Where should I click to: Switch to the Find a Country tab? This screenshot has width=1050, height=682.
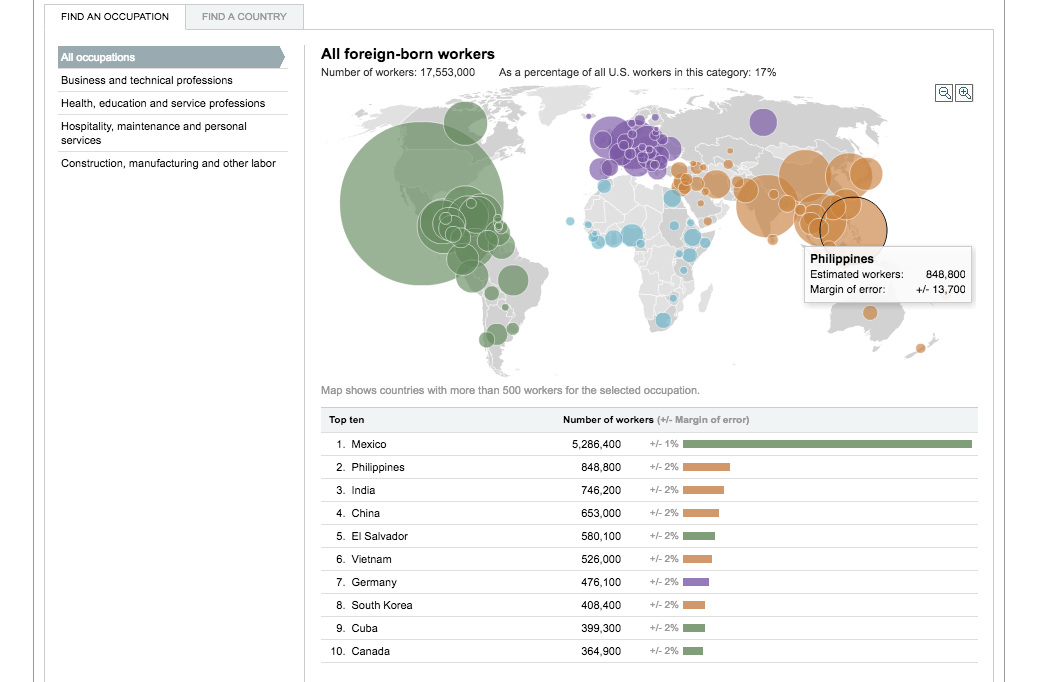pyautogui.click(x=244, y=17)
